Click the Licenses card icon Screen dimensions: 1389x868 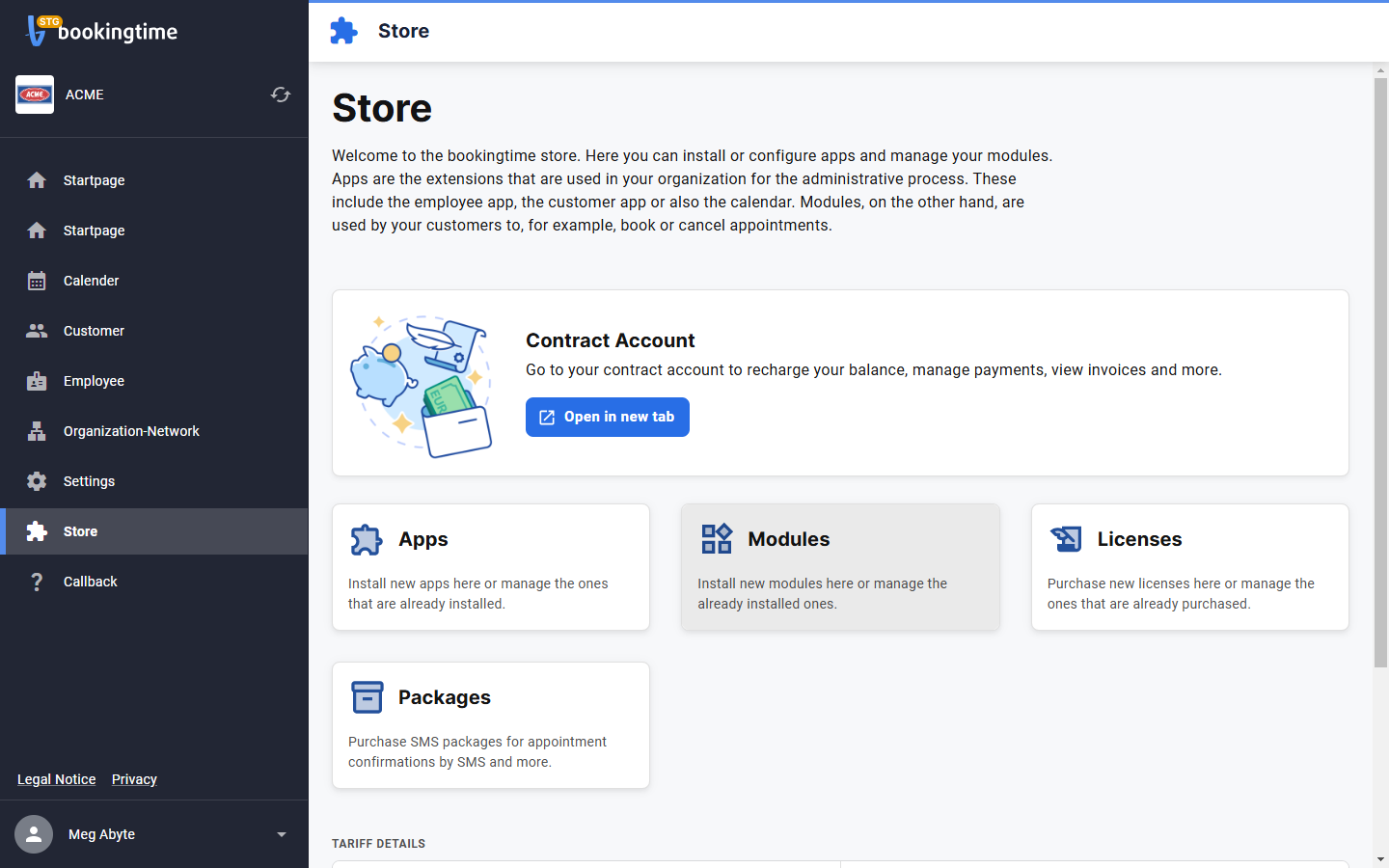pos(1066,539)
